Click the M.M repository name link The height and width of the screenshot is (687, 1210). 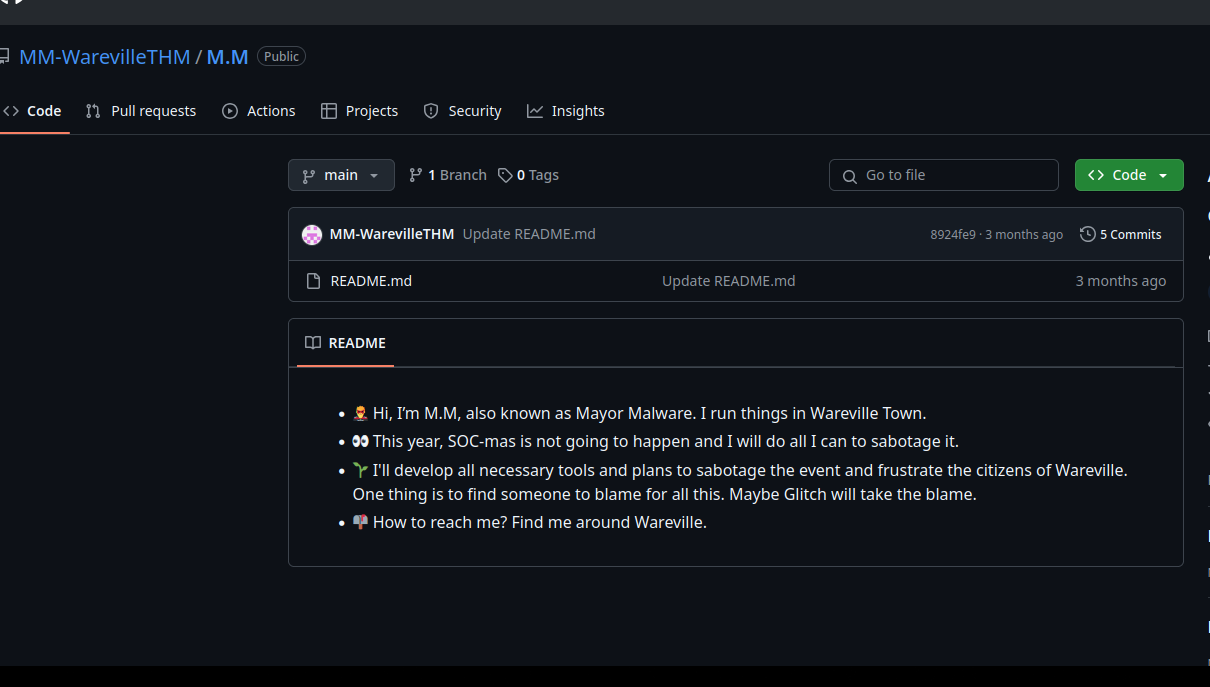pyautogui.click(x=227, y=57)
